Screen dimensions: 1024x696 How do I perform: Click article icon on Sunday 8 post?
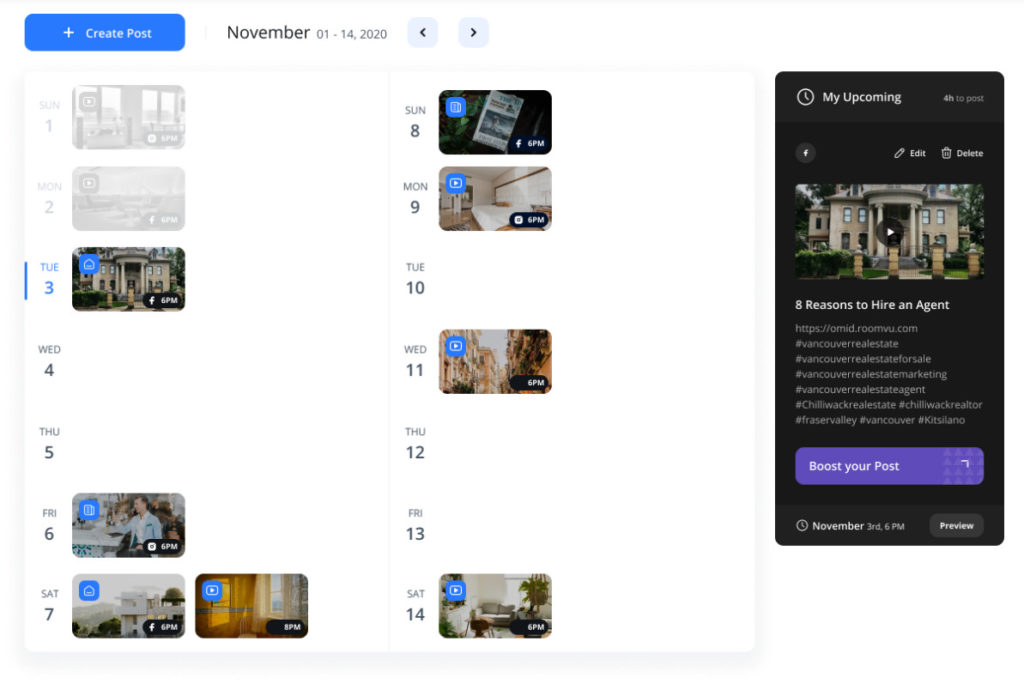[455, 107]
